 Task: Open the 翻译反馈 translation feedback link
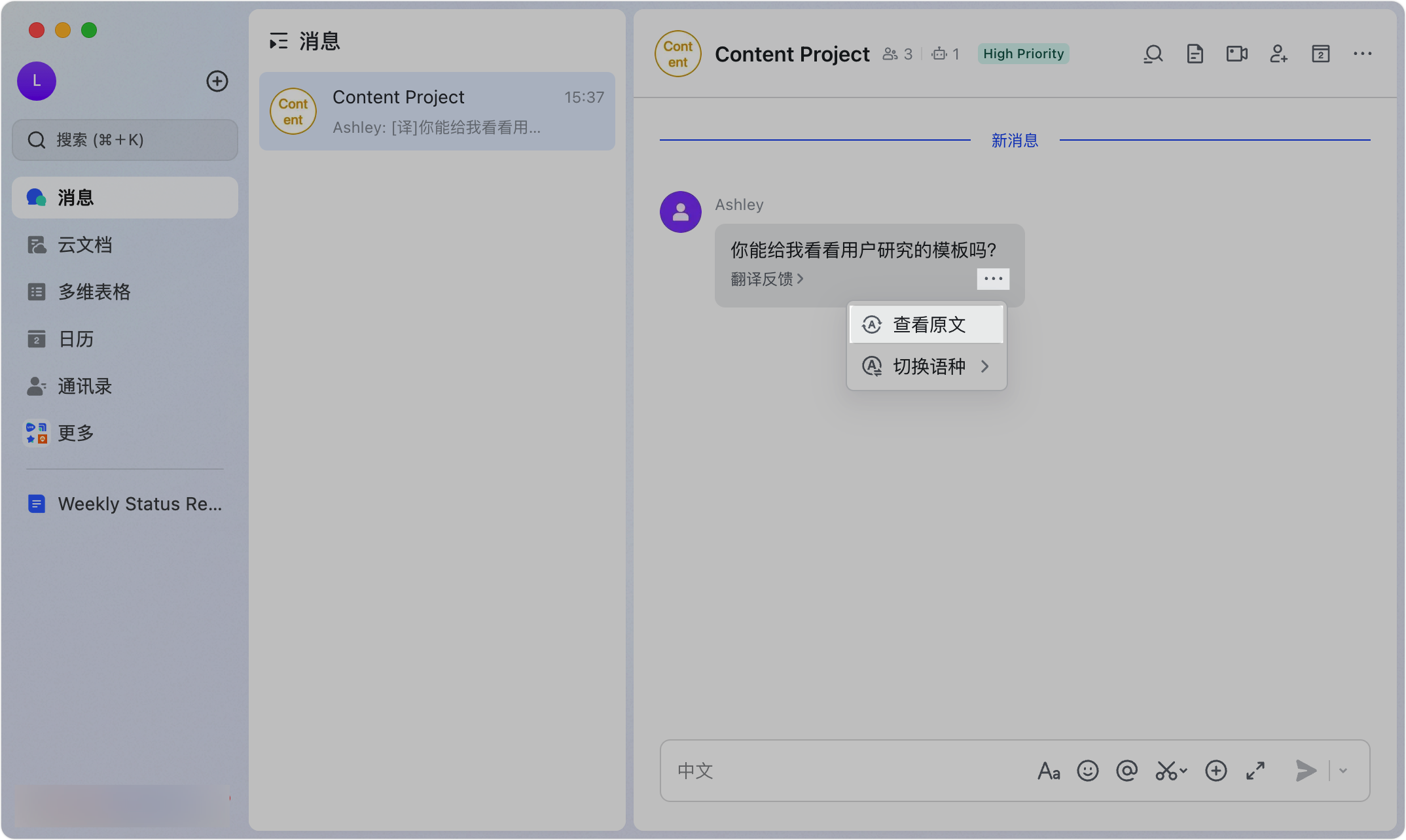(766, 279)
